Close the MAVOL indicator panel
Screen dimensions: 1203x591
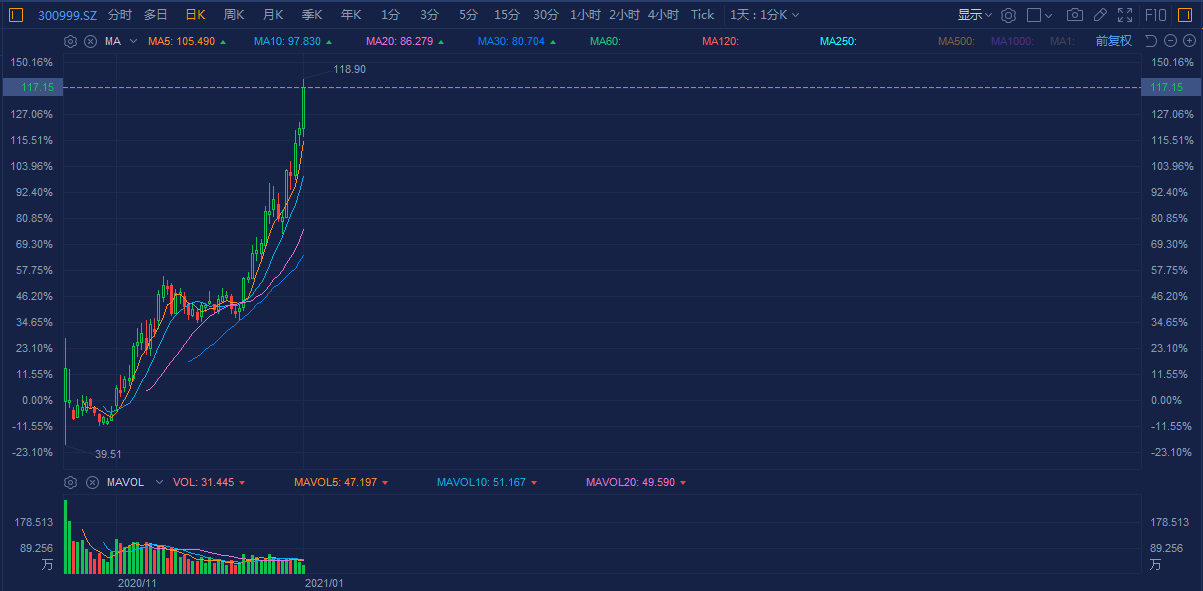[x=90, y=482]
